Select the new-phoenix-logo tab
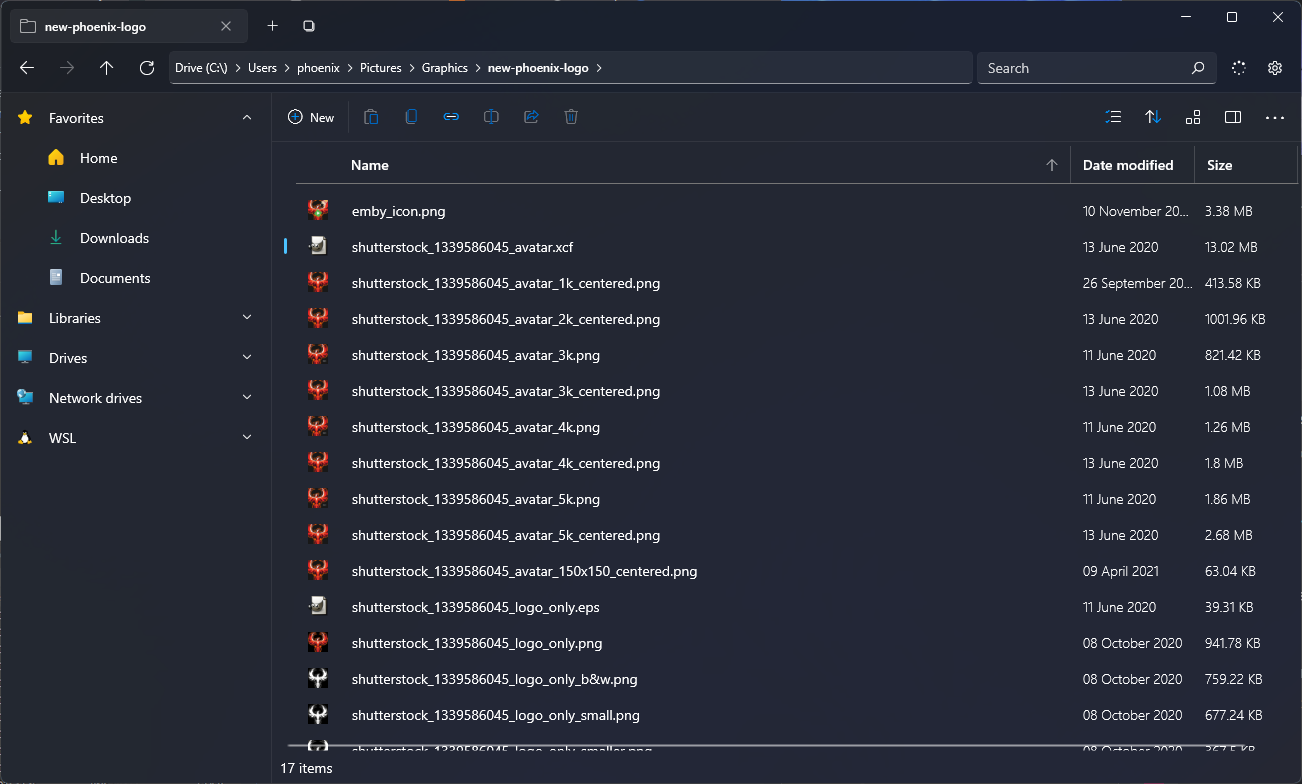 tap(129, 26)
